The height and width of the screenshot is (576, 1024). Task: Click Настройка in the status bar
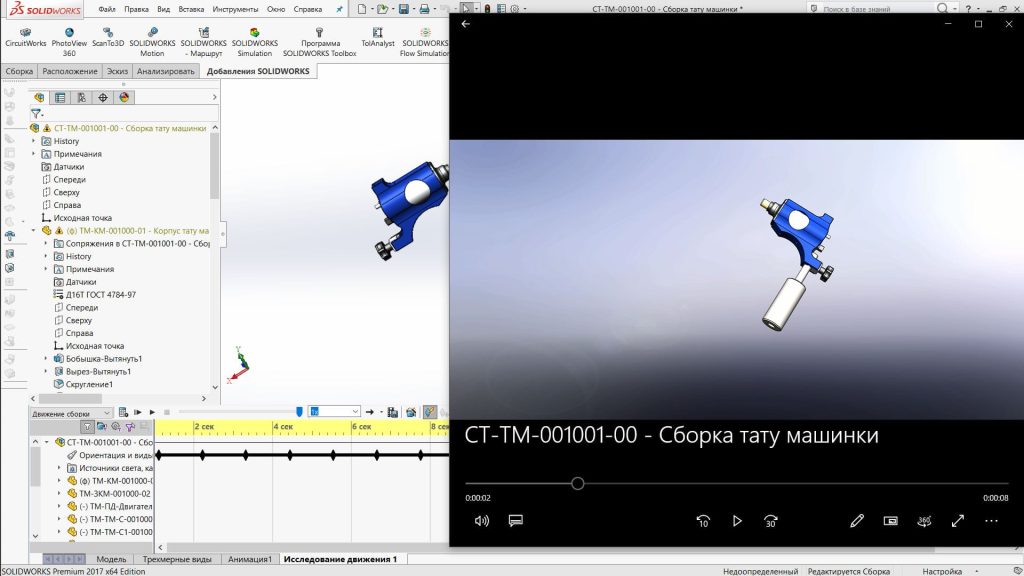[x=942, y=571]
